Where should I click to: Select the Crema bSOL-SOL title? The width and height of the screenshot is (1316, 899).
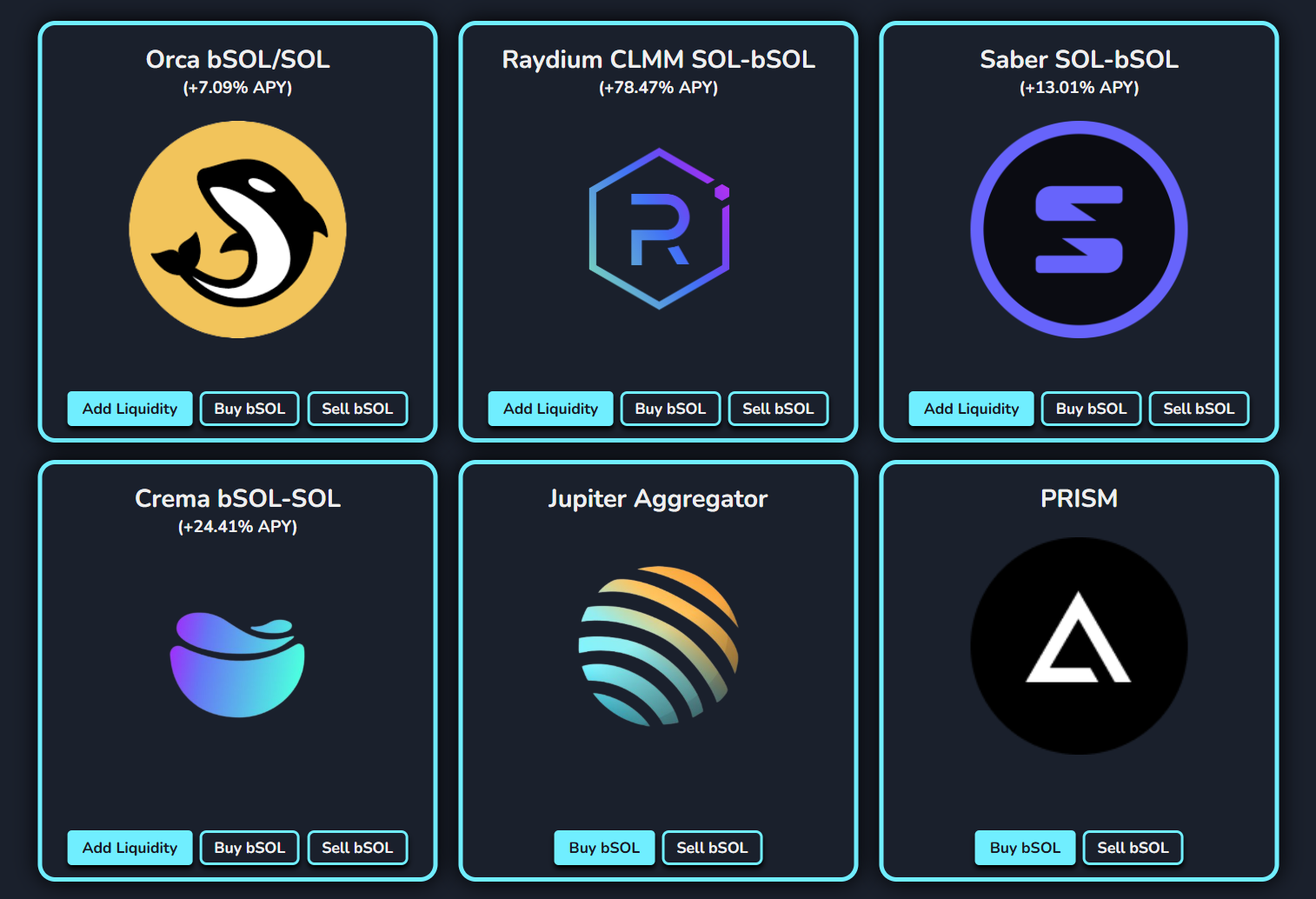click(237, 498)
